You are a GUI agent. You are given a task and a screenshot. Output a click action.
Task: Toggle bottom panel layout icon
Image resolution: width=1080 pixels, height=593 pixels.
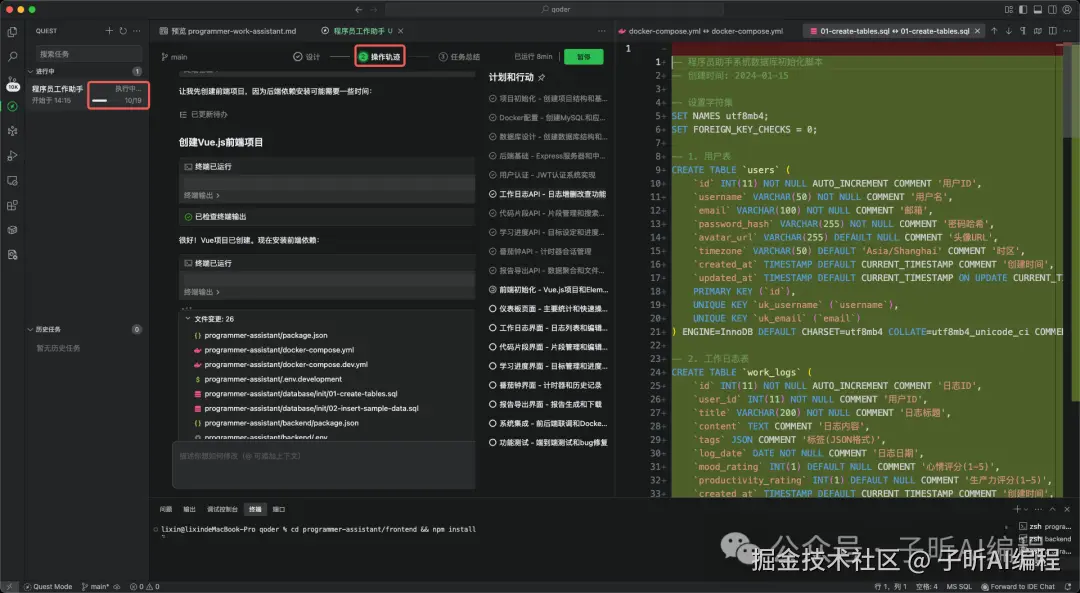click(1037, 10)
